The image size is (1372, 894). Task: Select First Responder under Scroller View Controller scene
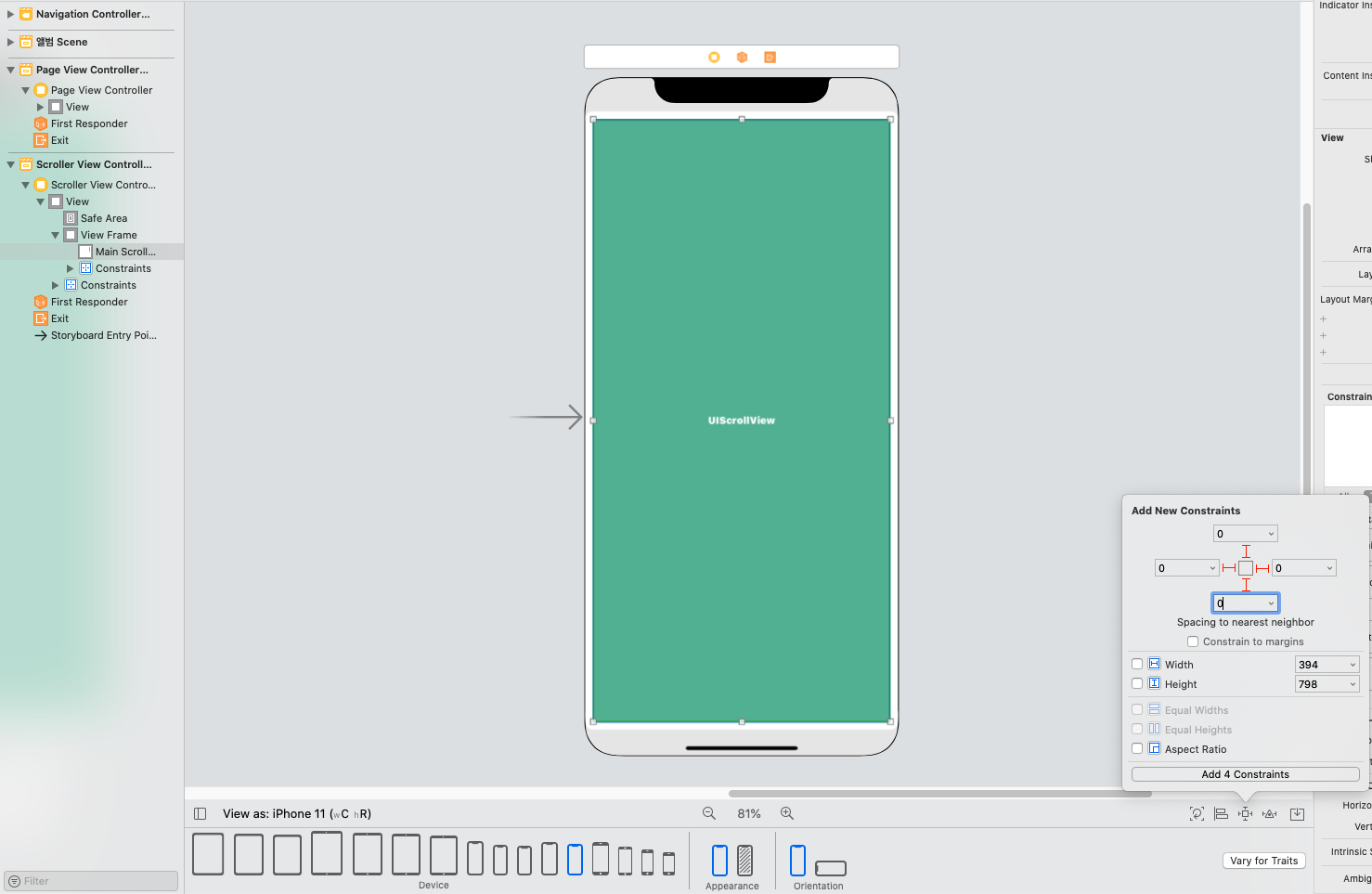89,302
